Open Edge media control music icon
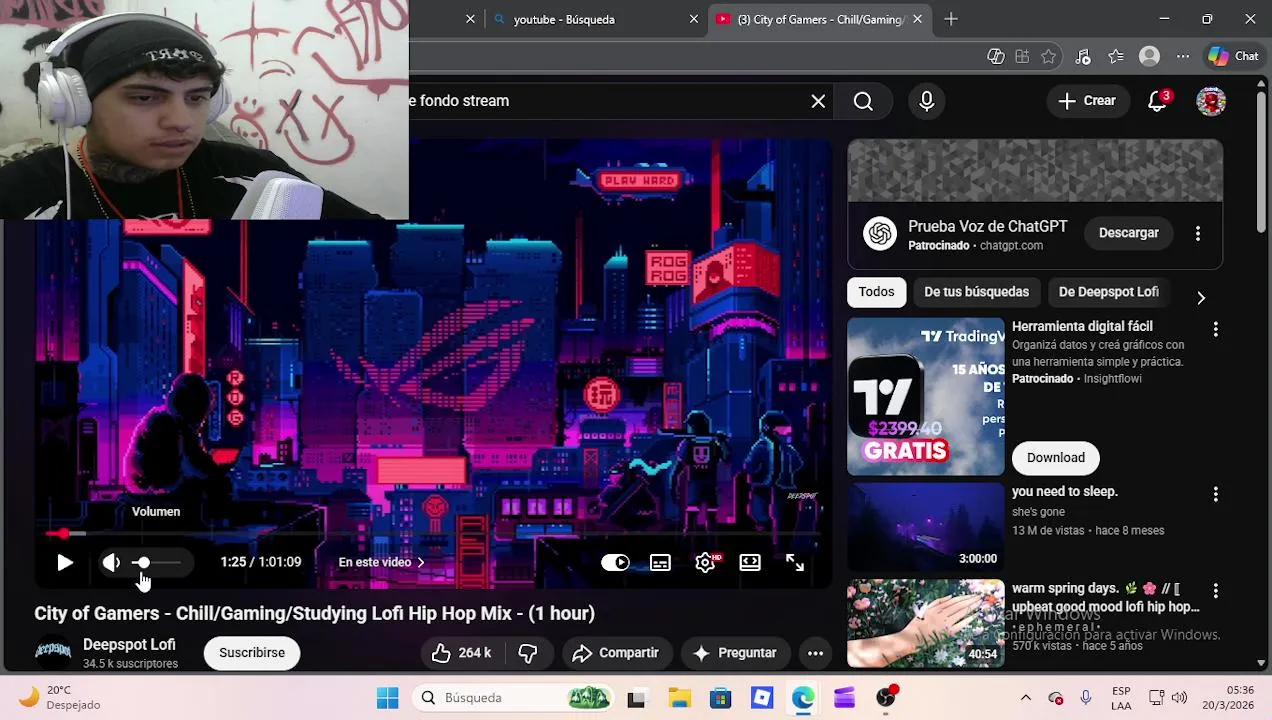 (x=1082, y=57)
